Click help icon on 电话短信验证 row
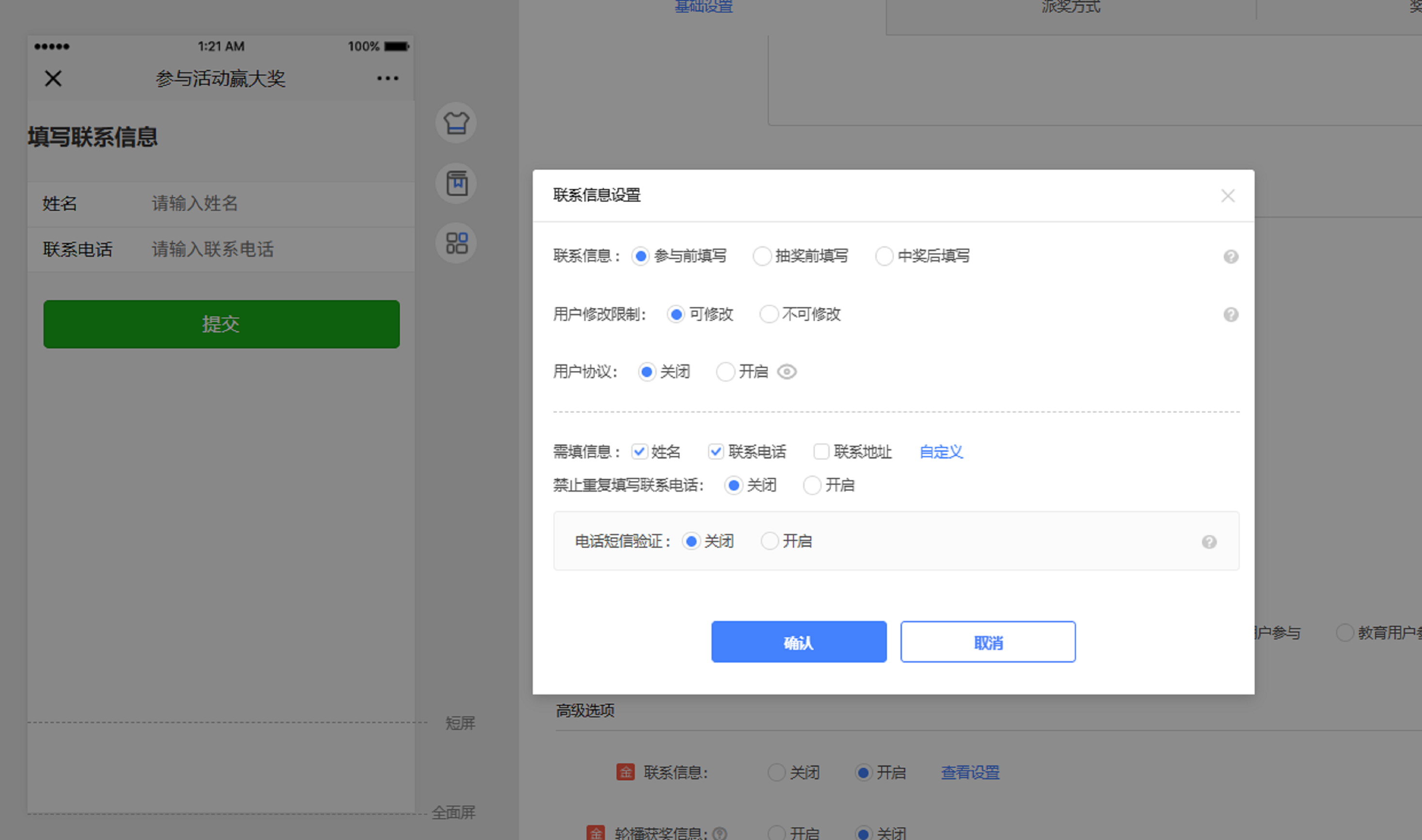 (1209, 542)
